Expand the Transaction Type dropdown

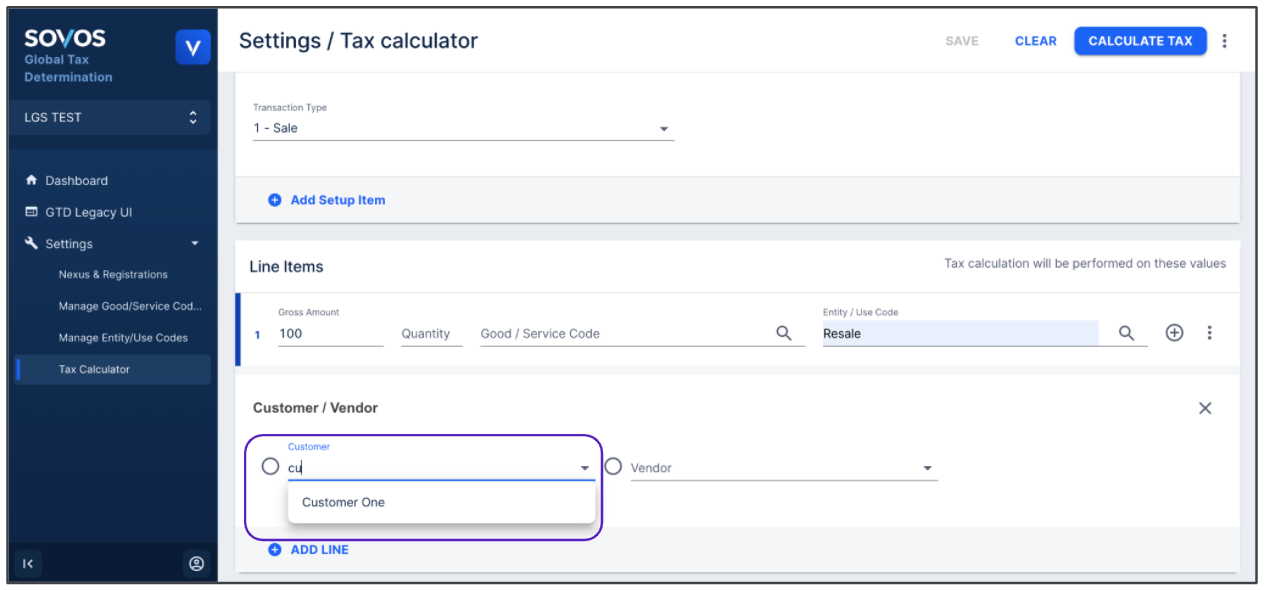(663, 129)
